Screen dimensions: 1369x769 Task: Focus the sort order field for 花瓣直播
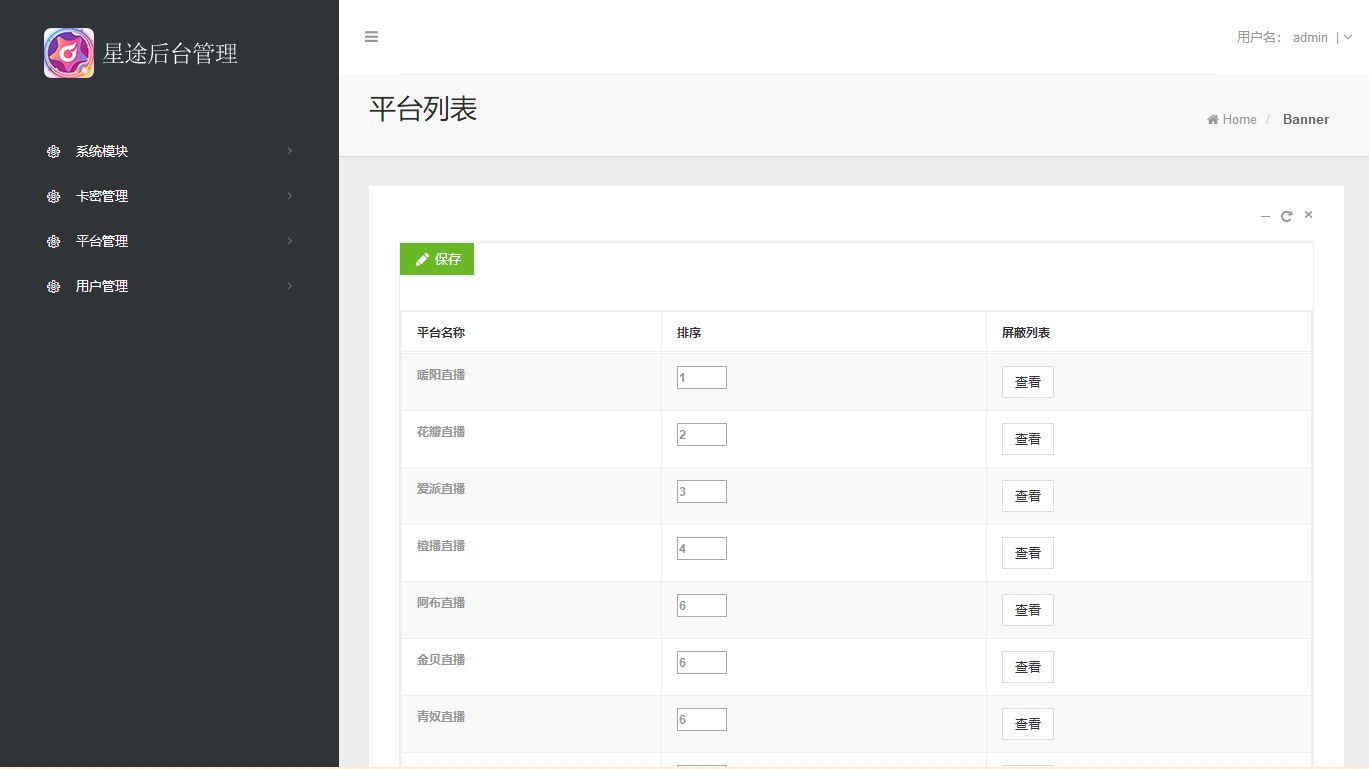[702, 435]
